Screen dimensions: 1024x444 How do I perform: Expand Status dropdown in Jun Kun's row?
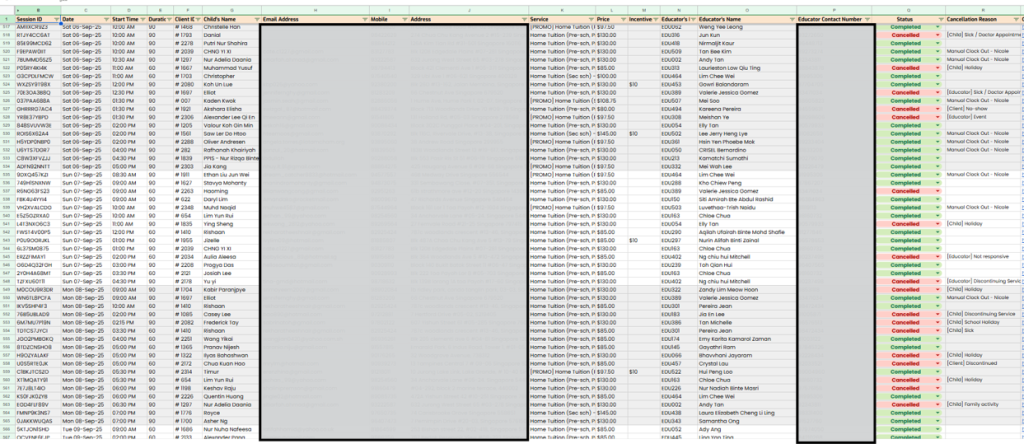click(937, 35)
